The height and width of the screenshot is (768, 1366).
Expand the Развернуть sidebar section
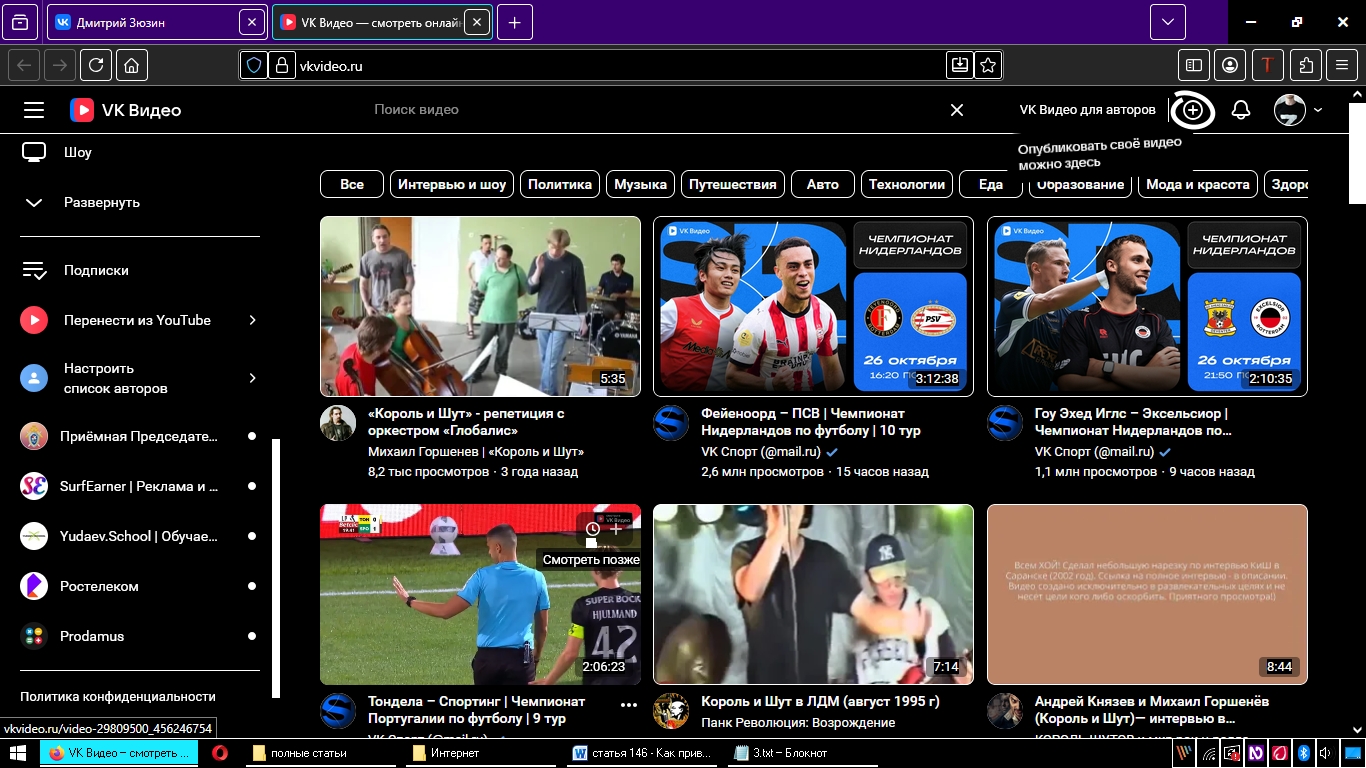(x=101, y=202)
